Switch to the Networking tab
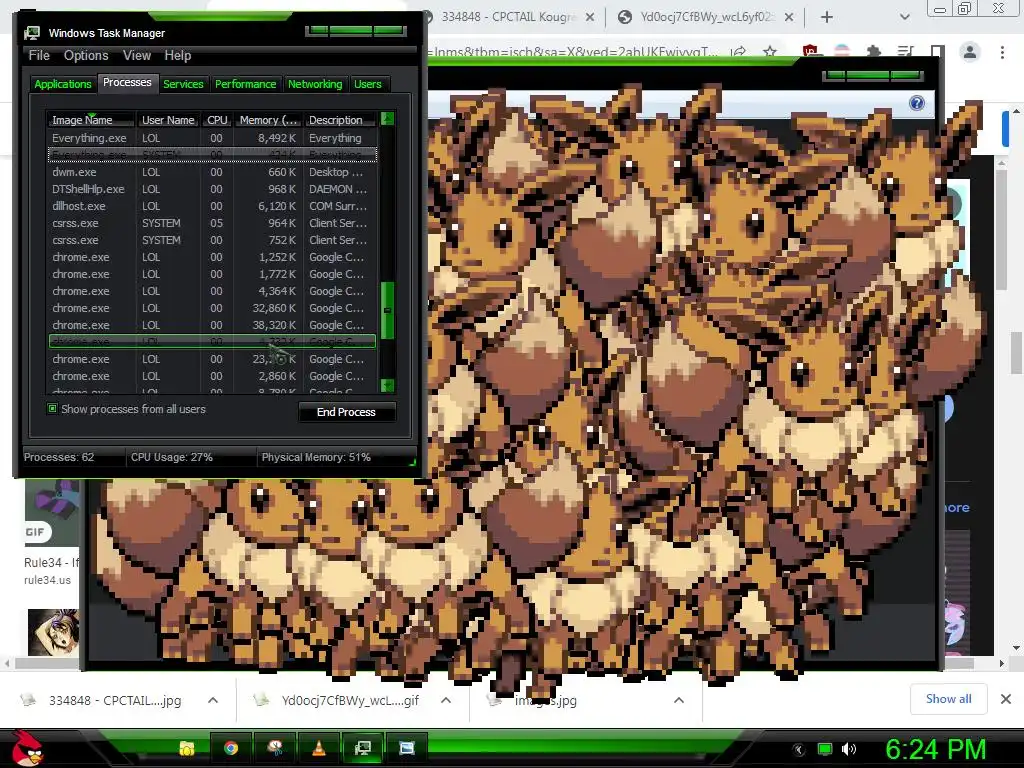This screenshot has width=1024, height=768. [315, 84]
